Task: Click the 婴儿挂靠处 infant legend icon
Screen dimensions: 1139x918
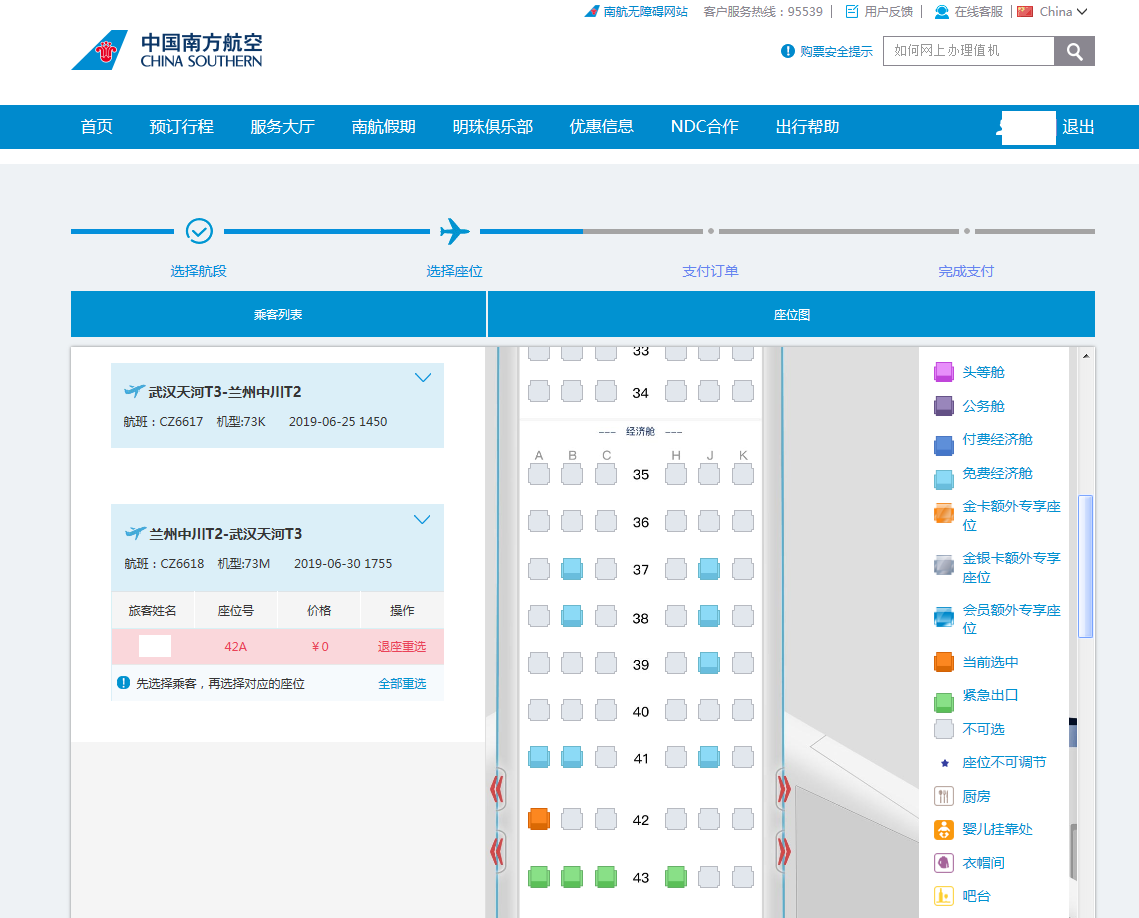Action: pos(942,828)
